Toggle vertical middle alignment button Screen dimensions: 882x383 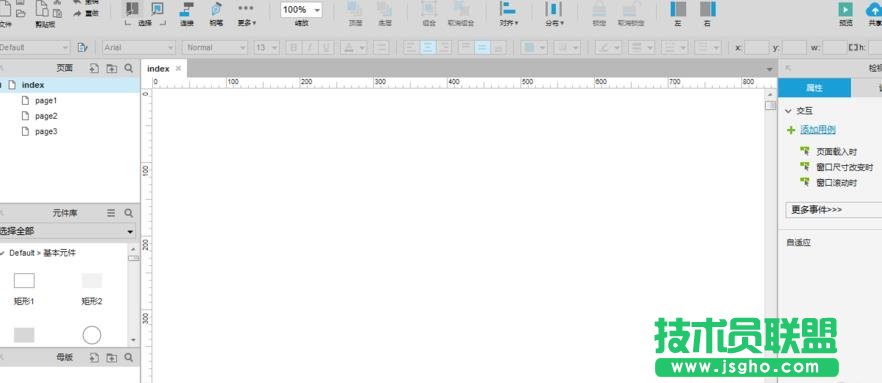coord(482,48)
